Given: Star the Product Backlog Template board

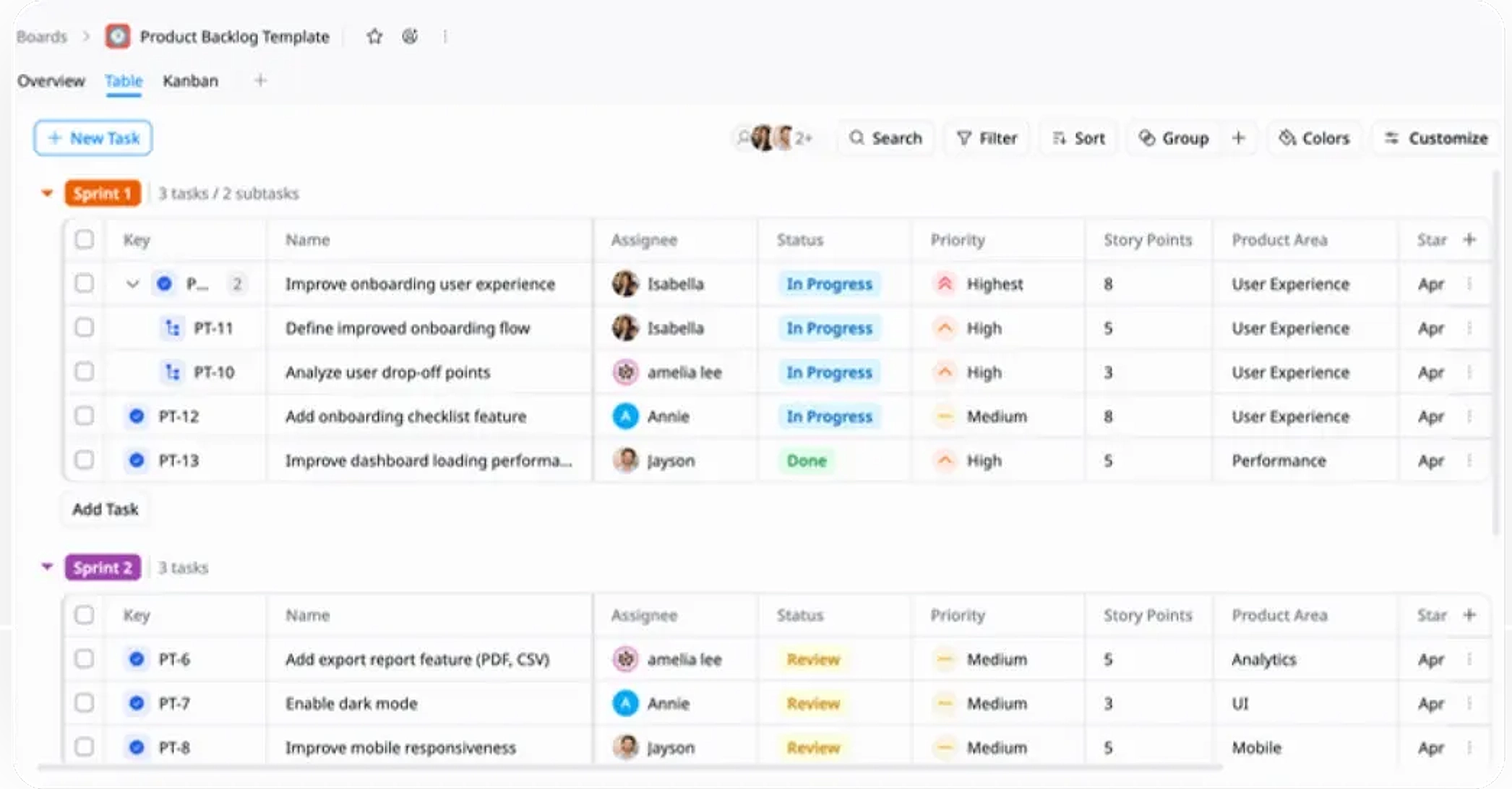Looking at the screenshot, I should [374, 36].
